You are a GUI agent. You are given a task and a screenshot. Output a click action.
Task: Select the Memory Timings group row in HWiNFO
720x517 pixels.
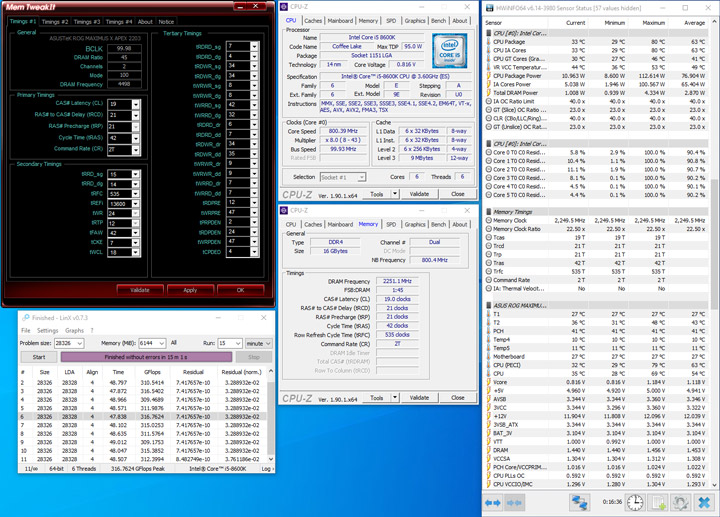pos(513,212)
